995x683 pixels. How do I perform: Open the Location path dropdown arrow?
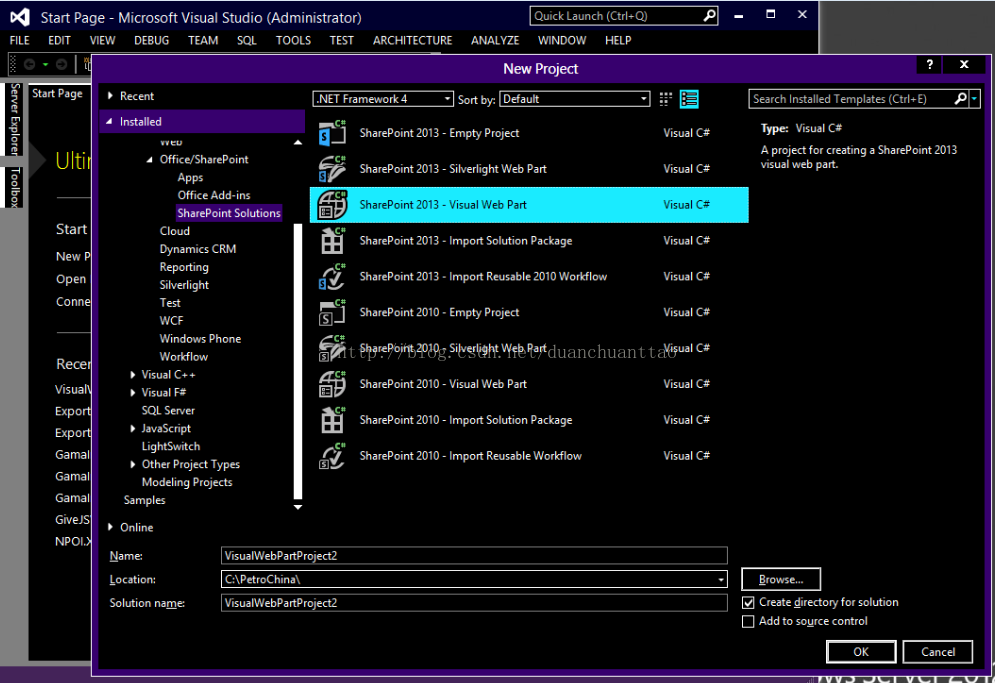click(x=721, y=580)
